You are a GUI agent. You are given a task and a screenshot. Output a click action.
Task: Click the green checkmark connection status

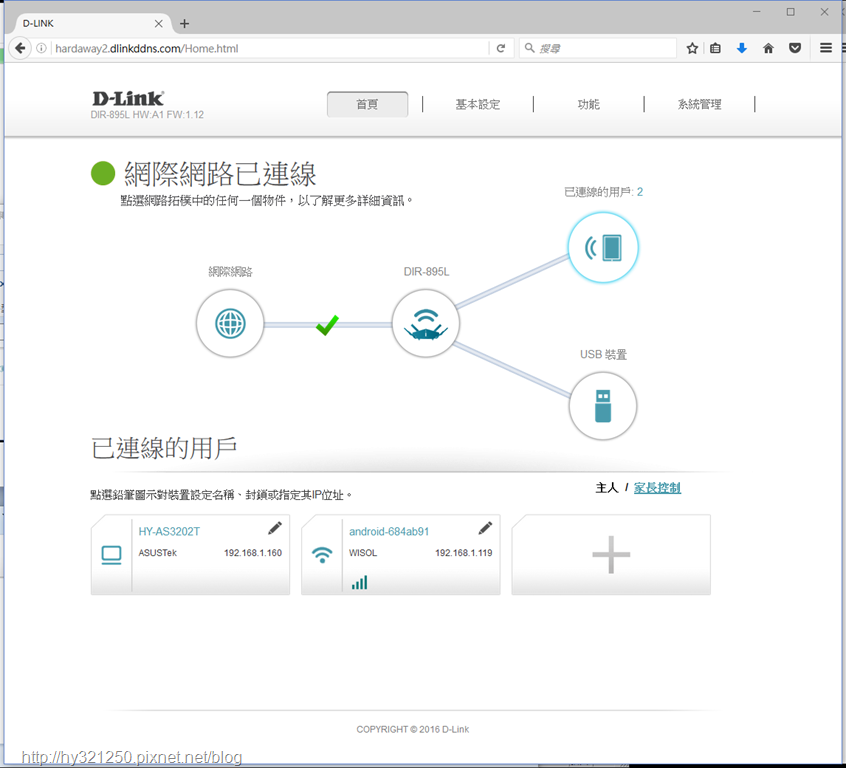[327, 325]
